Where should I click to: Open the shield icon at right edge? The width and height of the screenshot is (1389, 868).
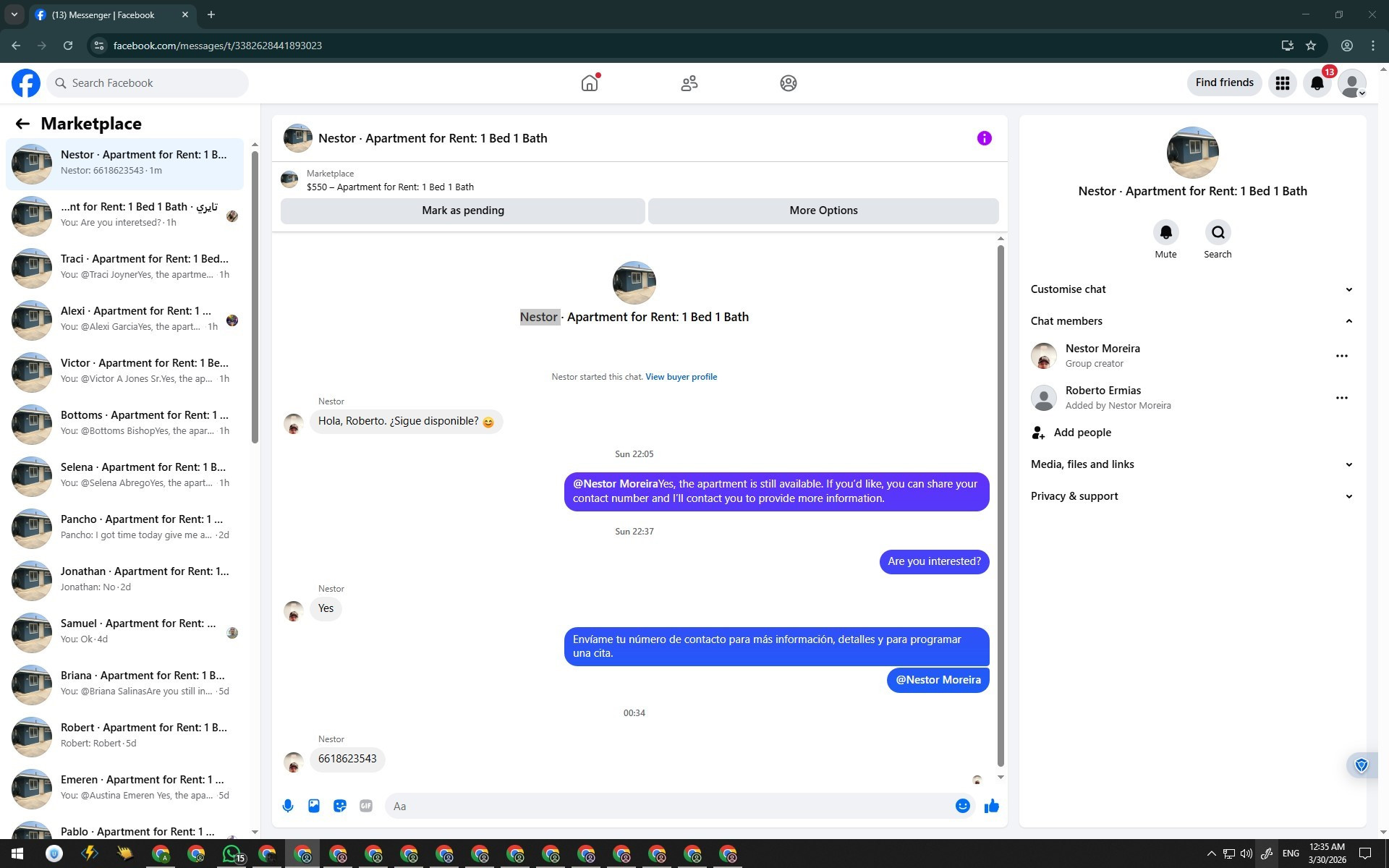click(1362, 765)
